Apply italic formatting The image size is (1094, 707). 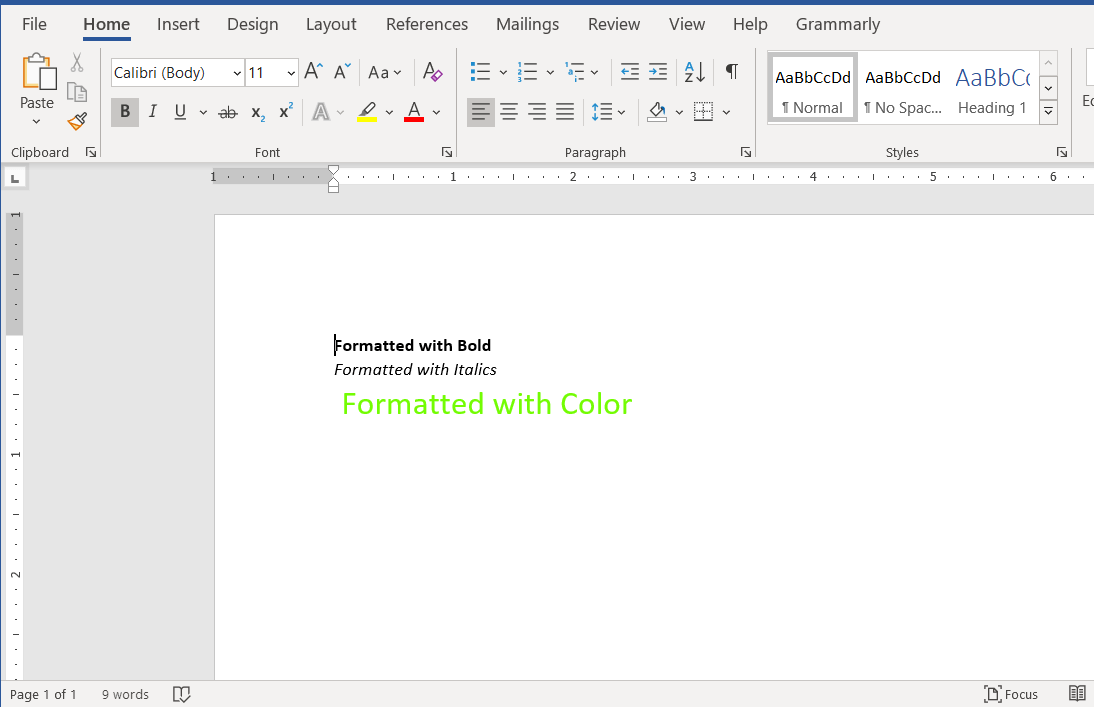152,111
